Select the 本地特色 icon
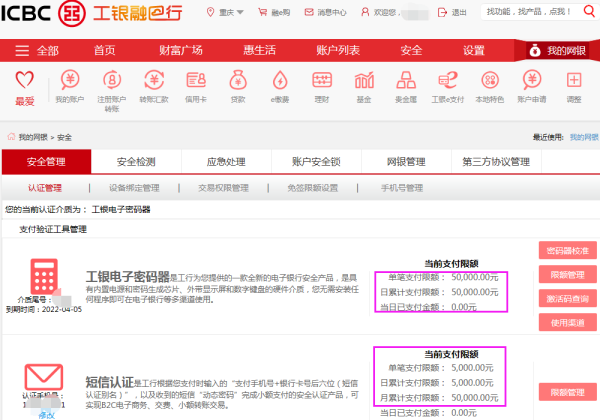The width and height of the screenshot is (600, 420). pyautogui.click(x=490, y=80)
